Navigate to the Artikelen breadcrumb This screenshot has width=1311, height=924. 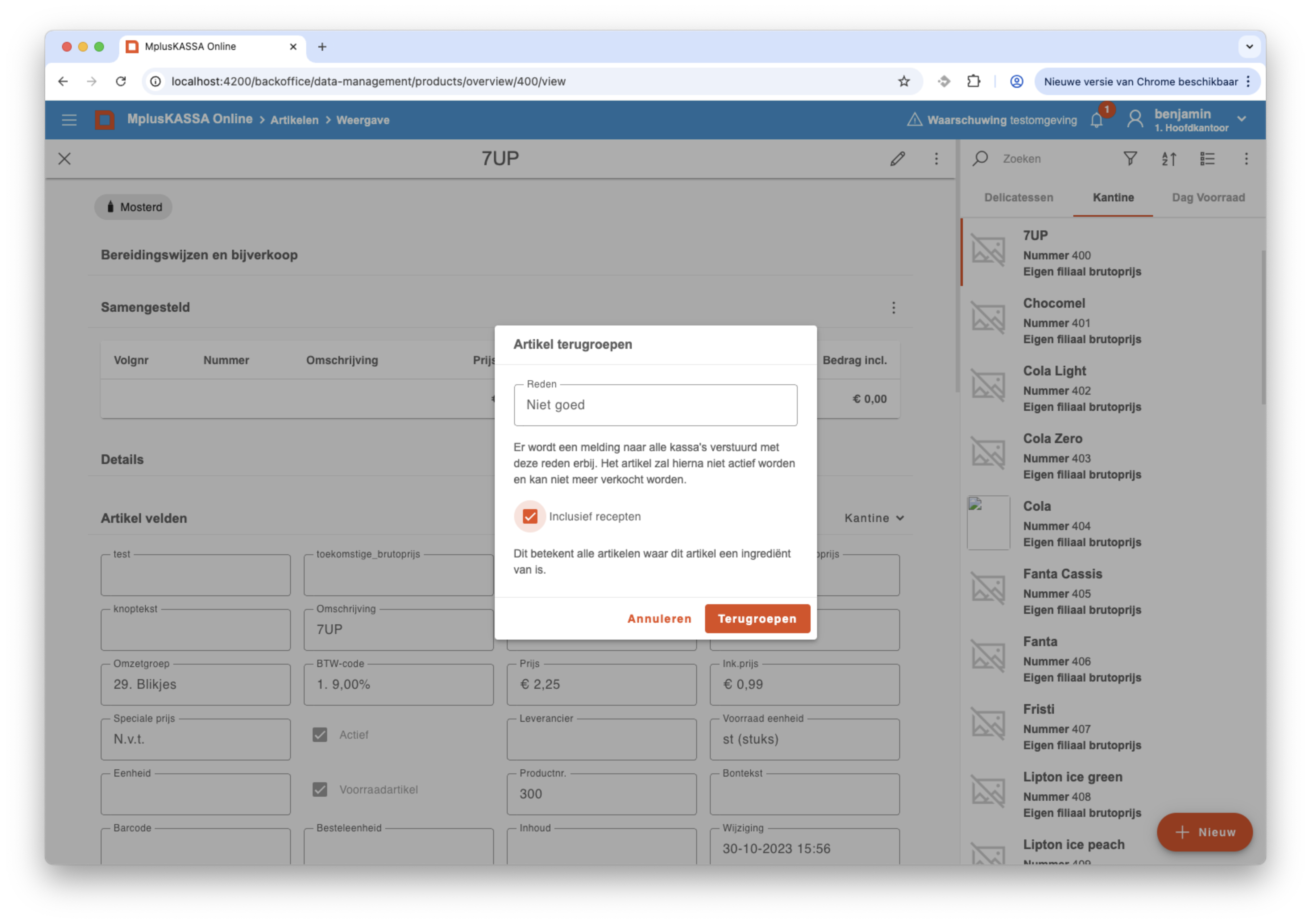click(295, 120)
